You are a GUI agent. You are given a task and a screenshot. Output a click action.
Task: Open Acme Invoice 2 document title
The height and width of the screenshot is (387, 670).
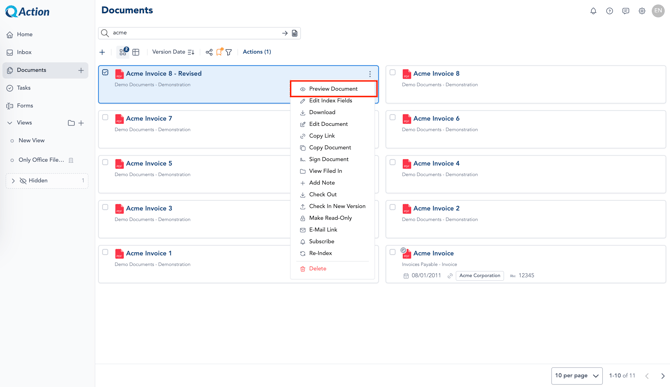[436, 208]
